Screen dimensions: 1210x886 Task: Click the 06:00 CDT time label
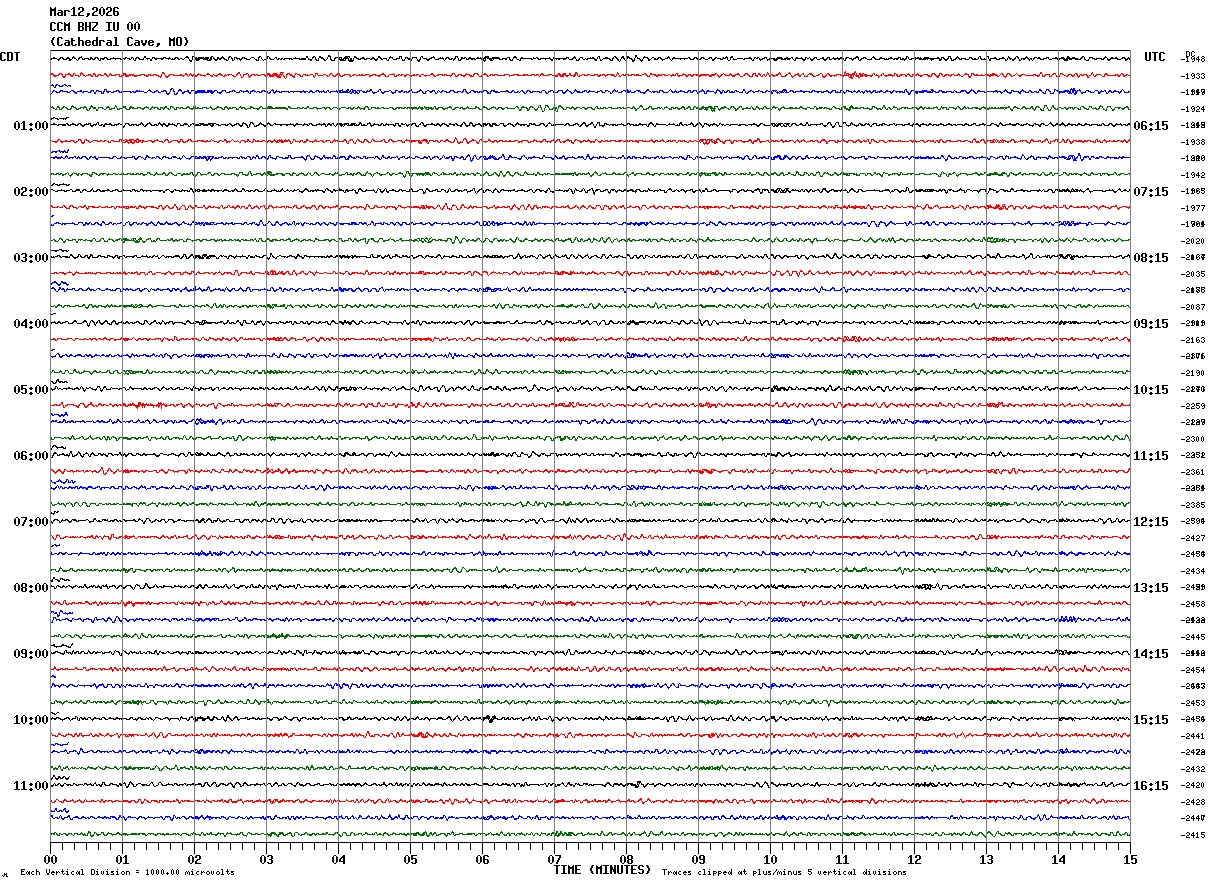pyautogui.click(x=30, y=456)
